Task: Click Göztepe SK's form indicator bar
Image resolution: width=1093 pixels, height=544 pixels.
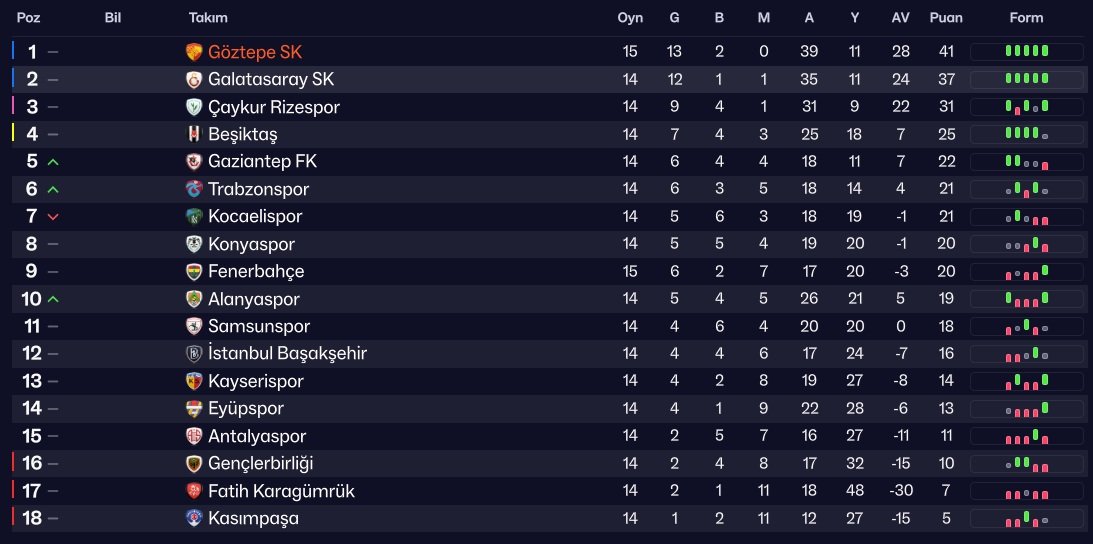Action: 1027,52
